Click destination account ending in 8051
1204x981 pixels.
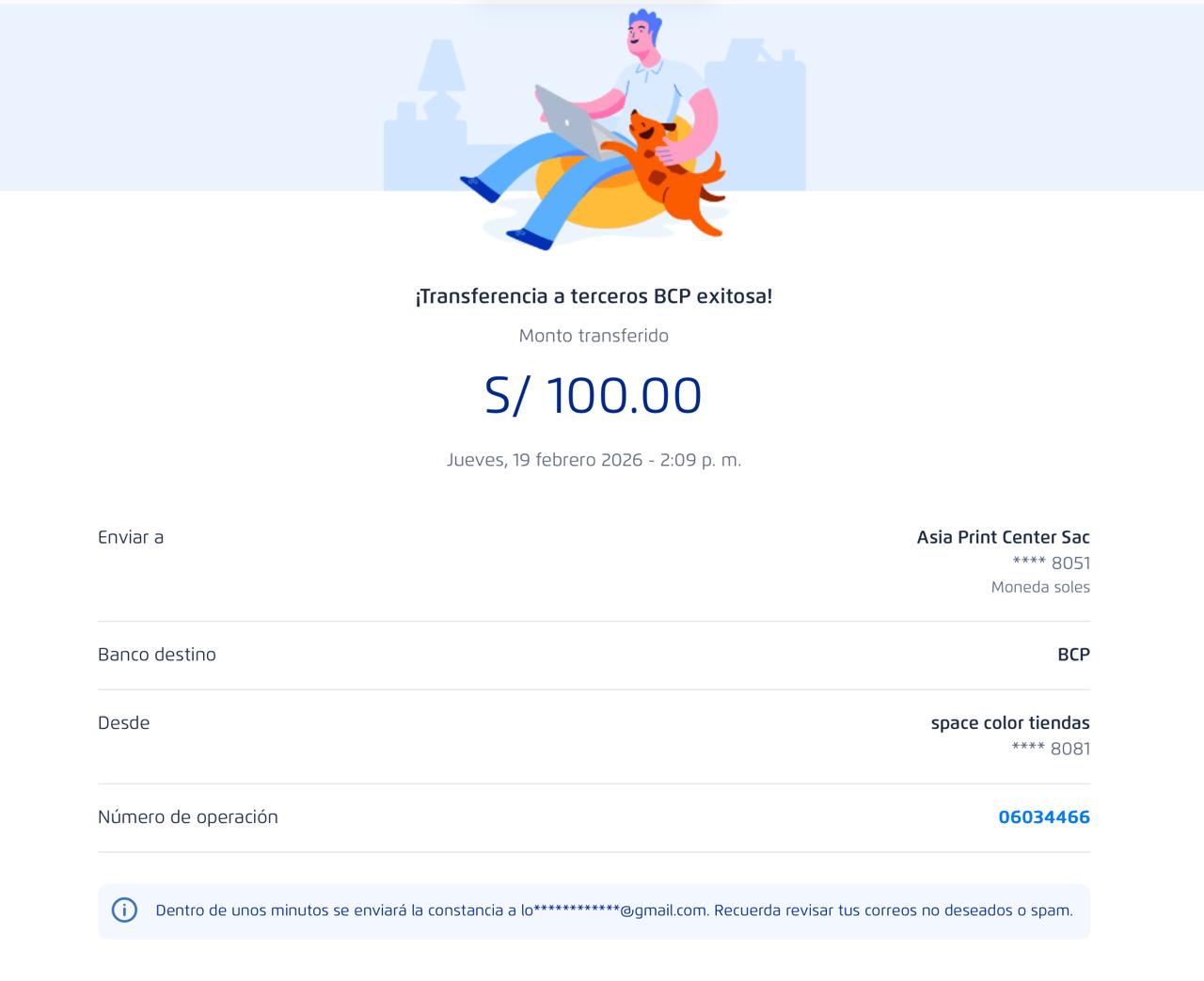(1051, 562)
